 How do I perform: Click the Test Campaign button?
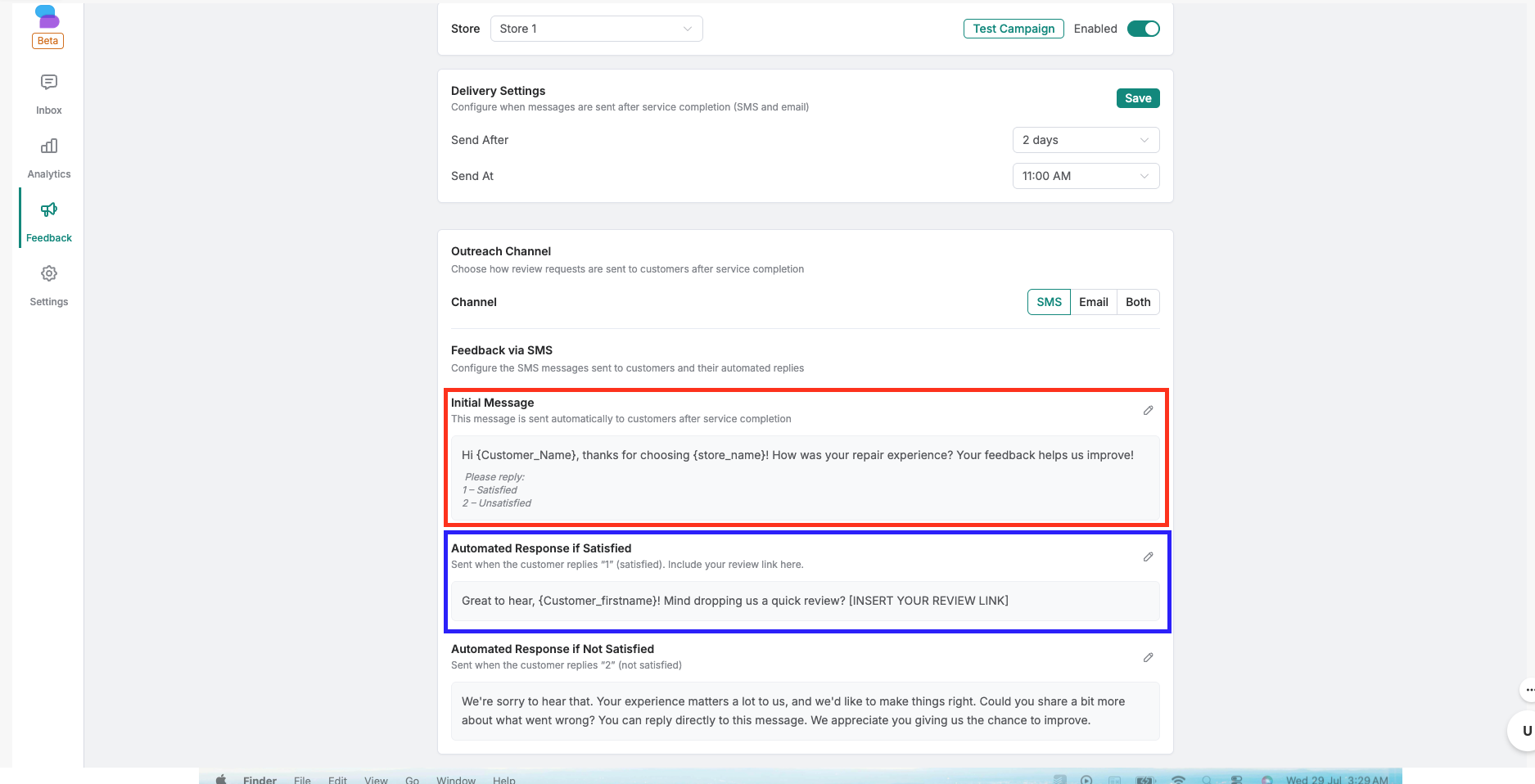(1014, 29)
